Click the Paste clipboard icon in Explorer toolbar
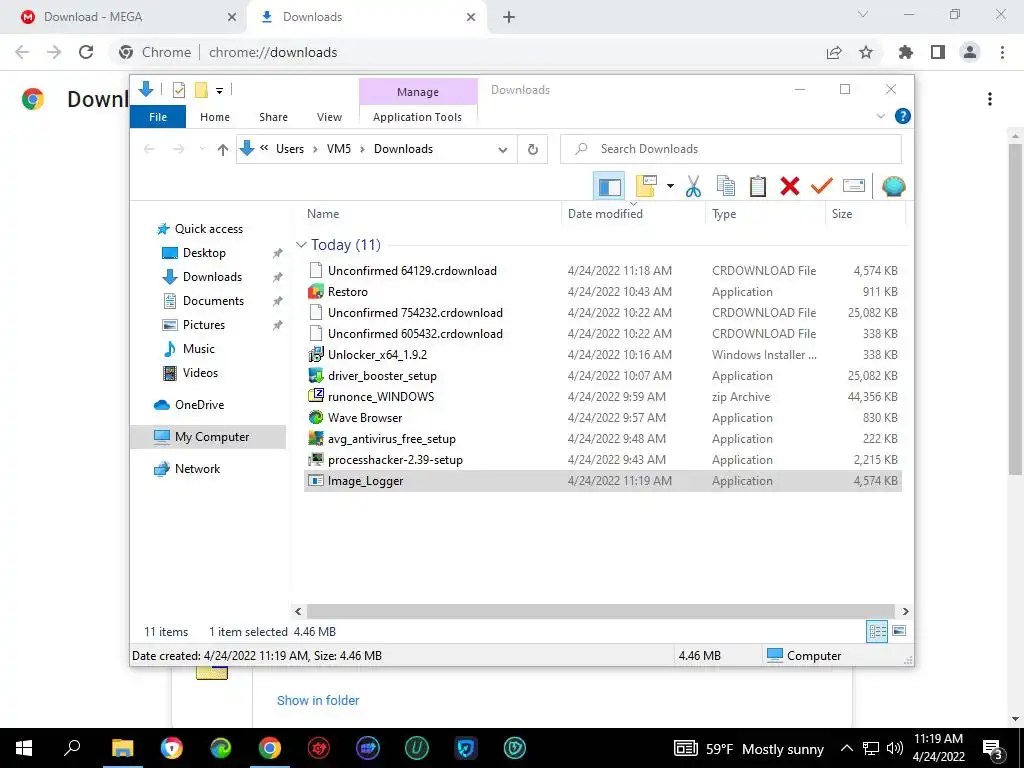 coord(758,187)
